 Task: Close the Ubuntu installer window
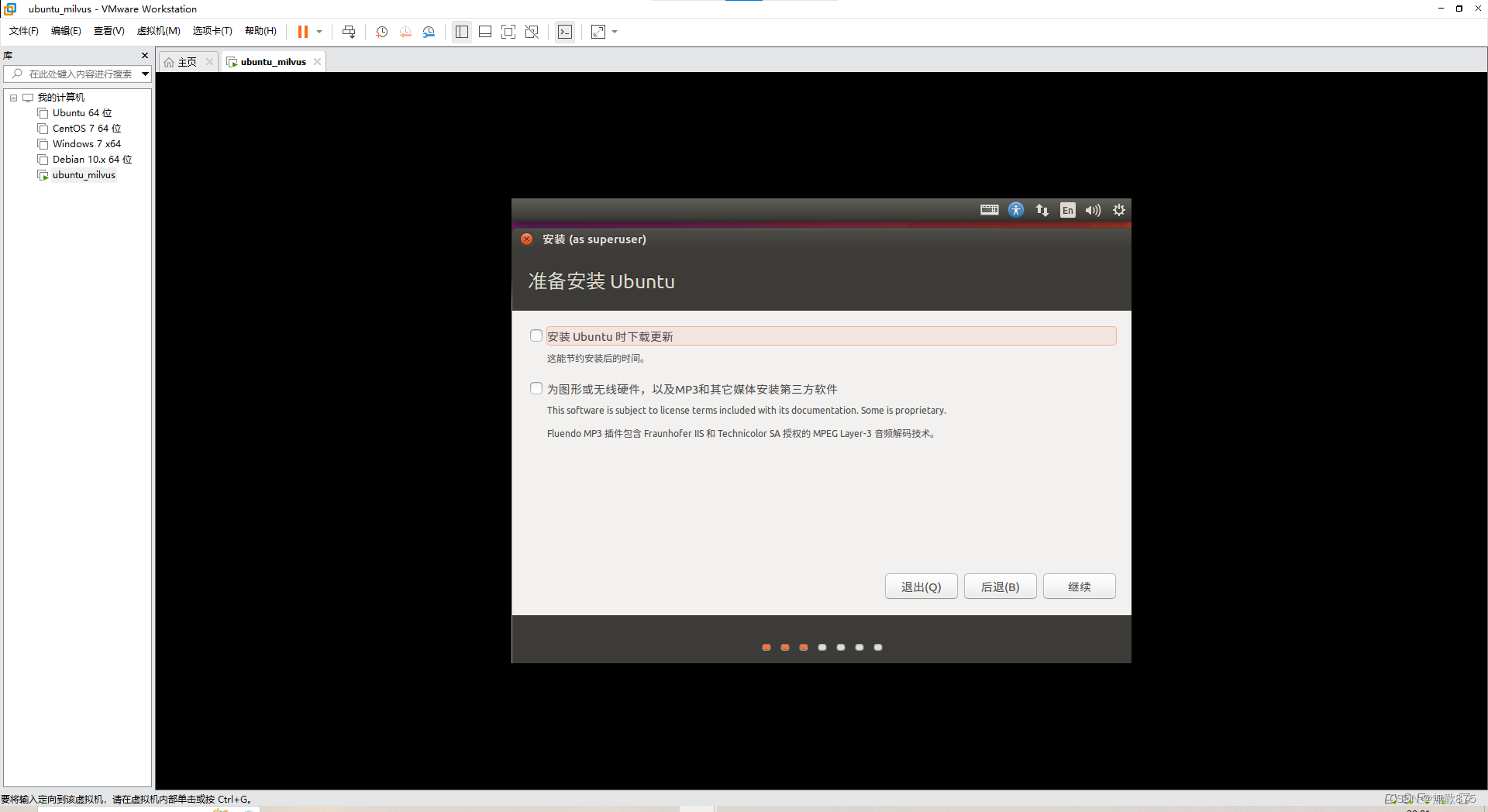point(527,239)
